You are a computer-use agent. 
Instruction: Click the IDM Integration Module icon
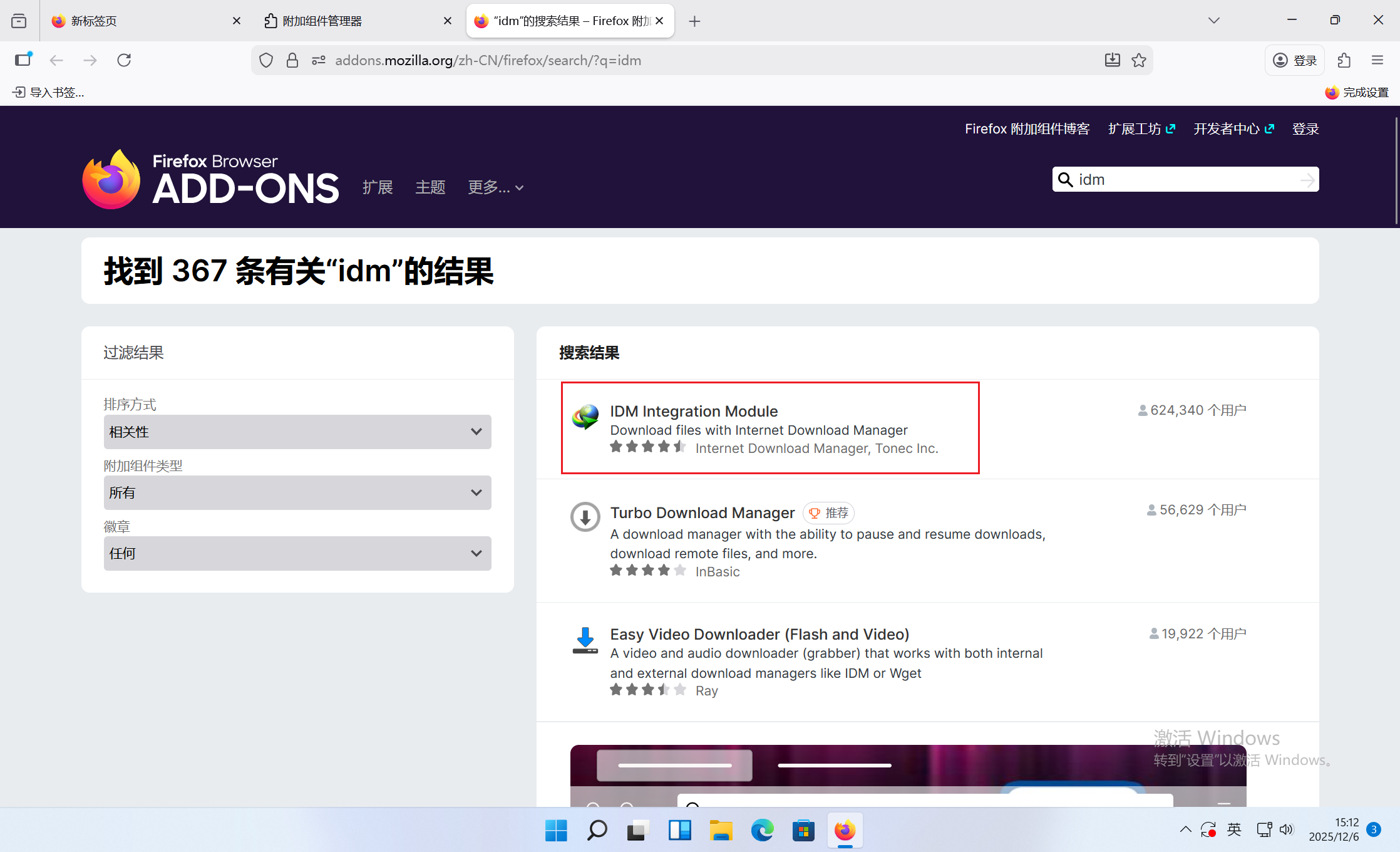point(585,417)
